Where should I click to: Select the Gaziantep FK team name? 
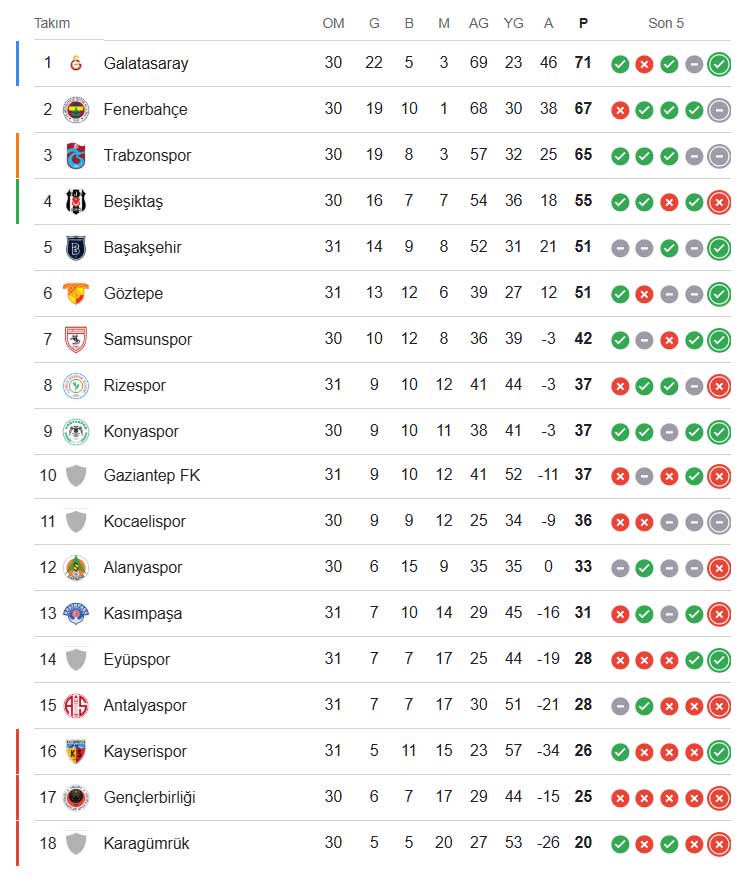pyautogui.click(x=151, y=477)
